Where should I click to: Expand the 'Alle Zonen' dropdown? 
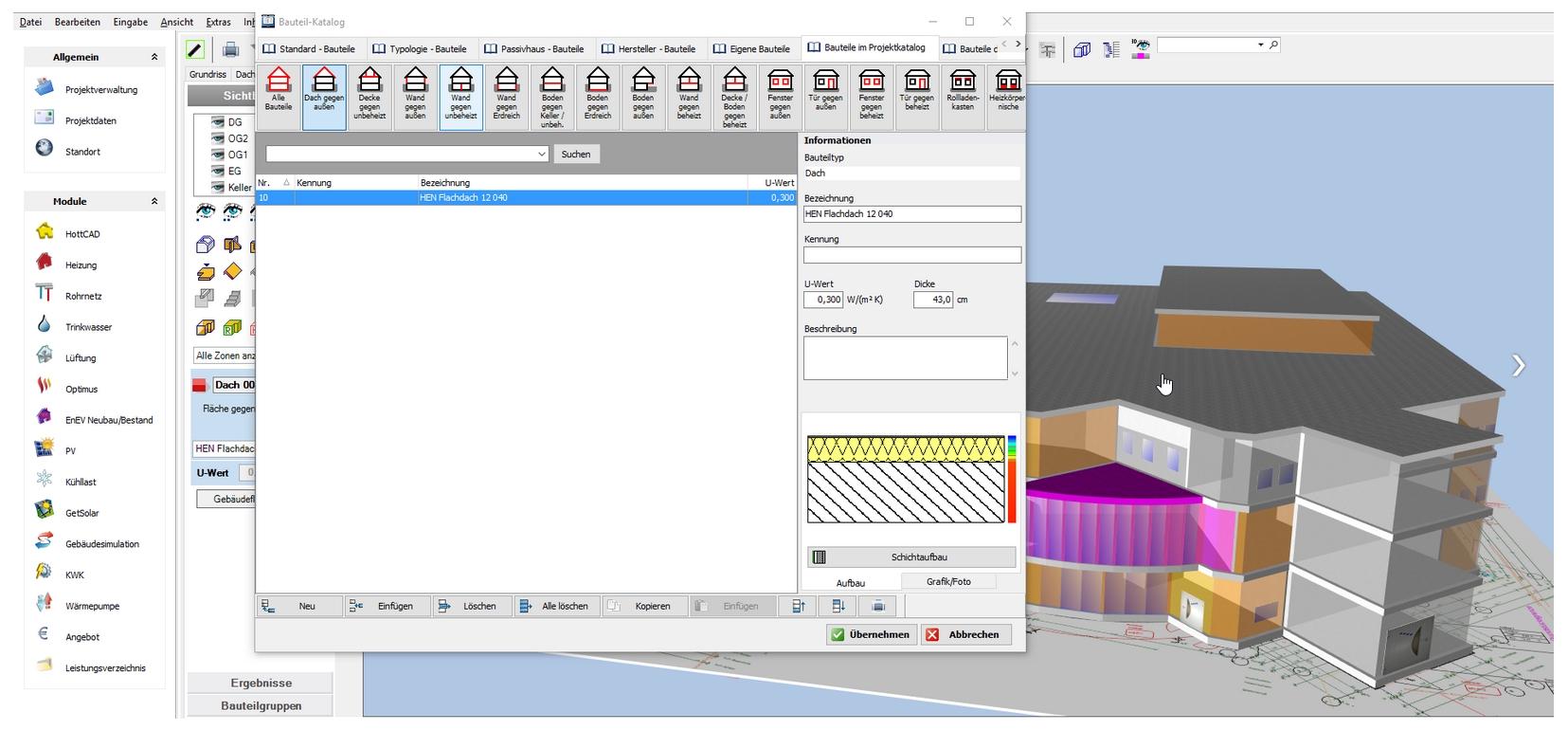[224, 356]
